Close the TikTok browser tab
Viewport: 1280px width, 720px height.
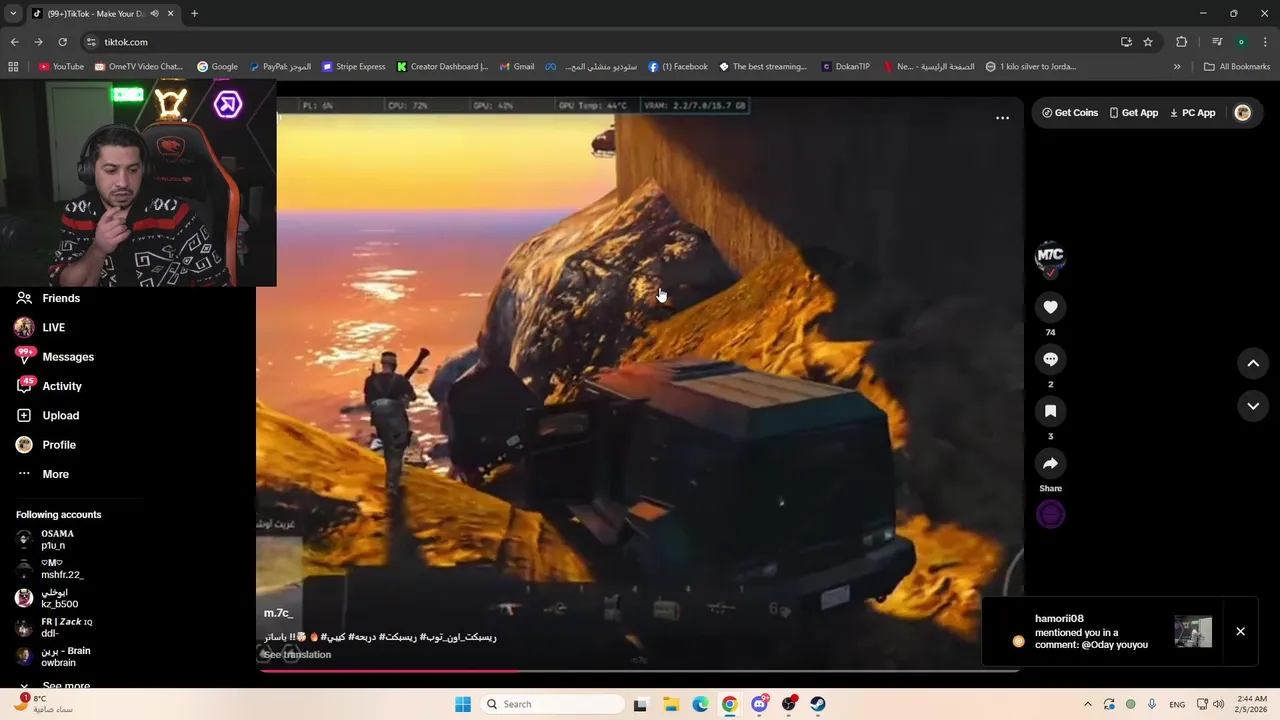click(171, 14)
